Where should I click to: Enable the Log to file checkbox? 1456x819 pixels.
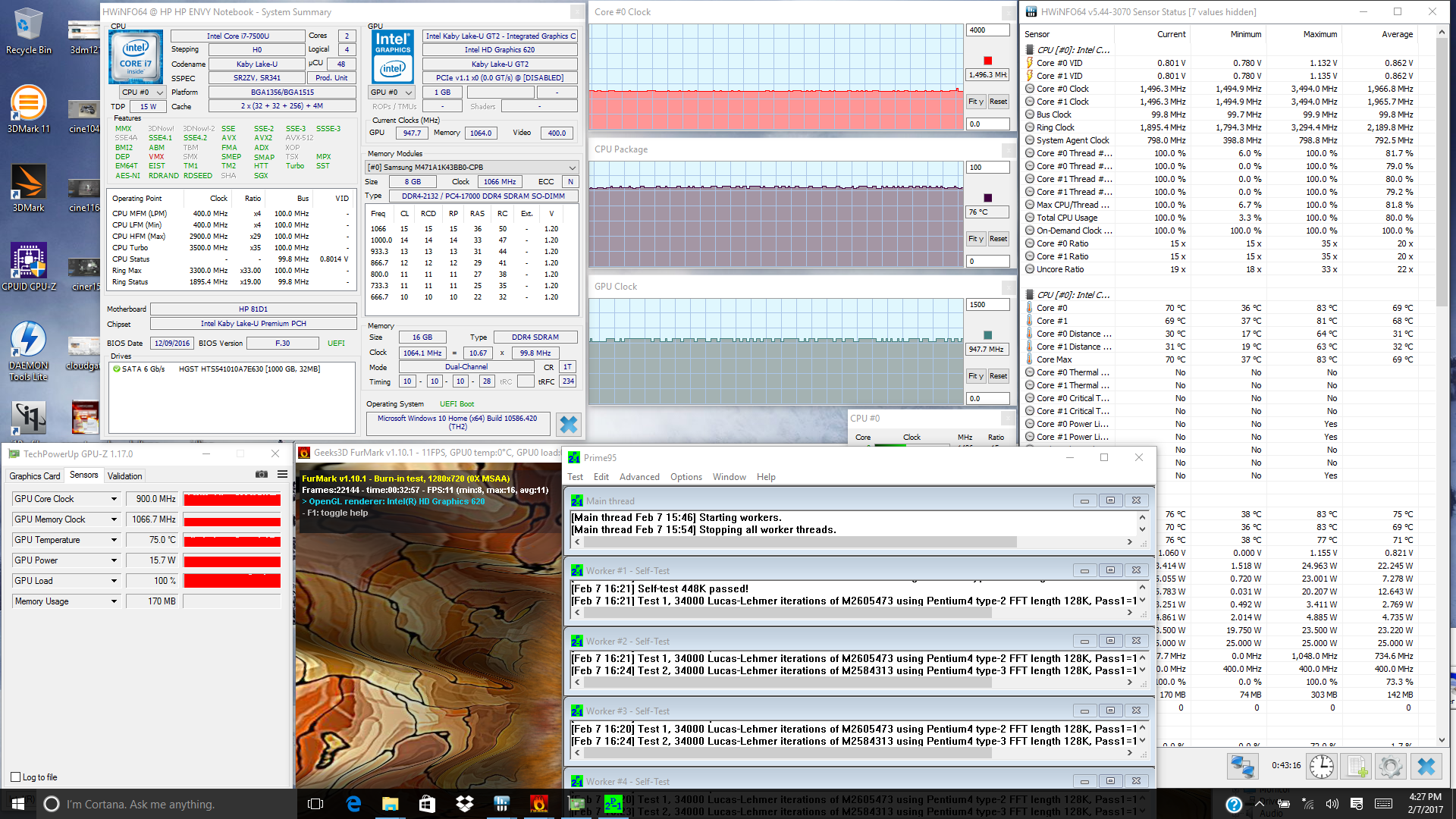[16, 777]
